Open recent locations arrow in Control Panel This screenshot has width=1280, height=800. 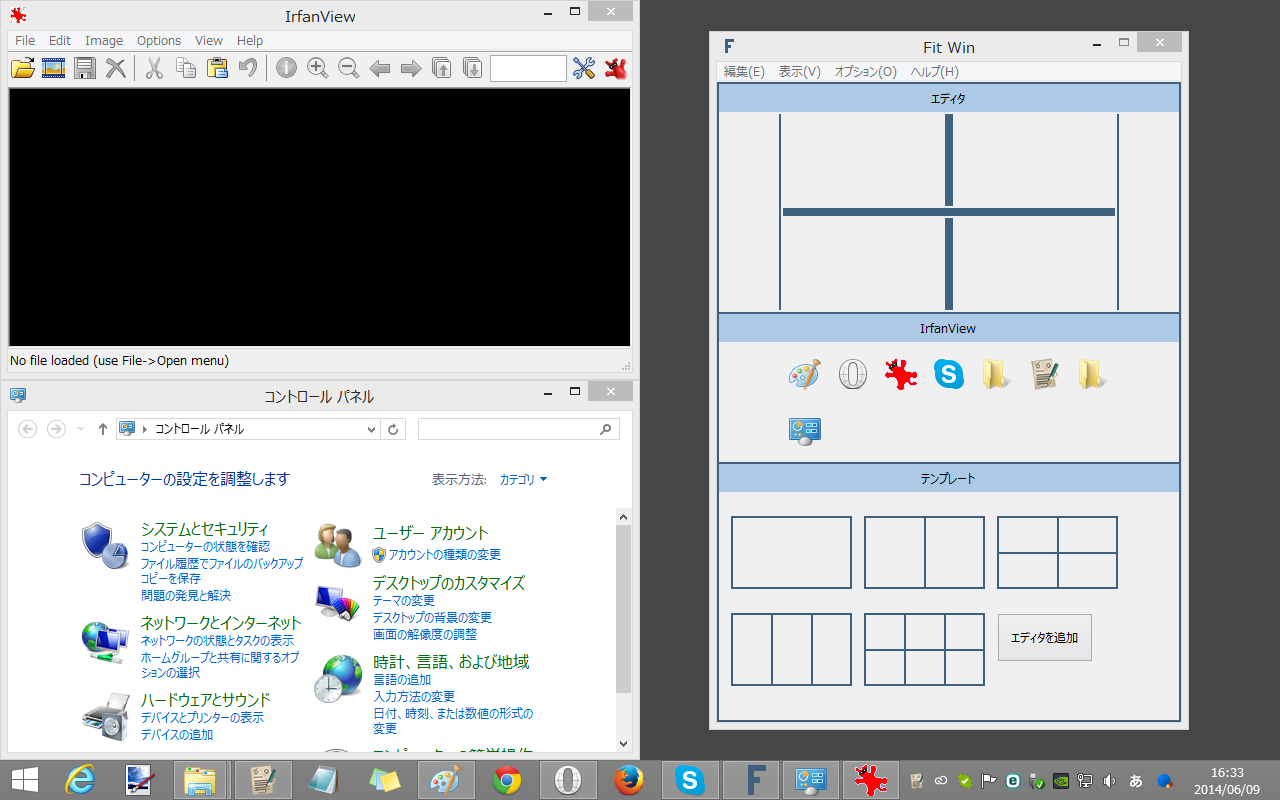tap(80, 429)
